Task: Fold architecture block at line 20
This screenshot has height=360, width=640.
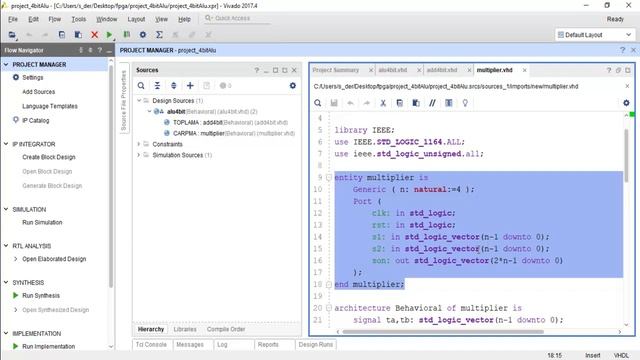Action: pyautogui.click(x=329, y=308)
